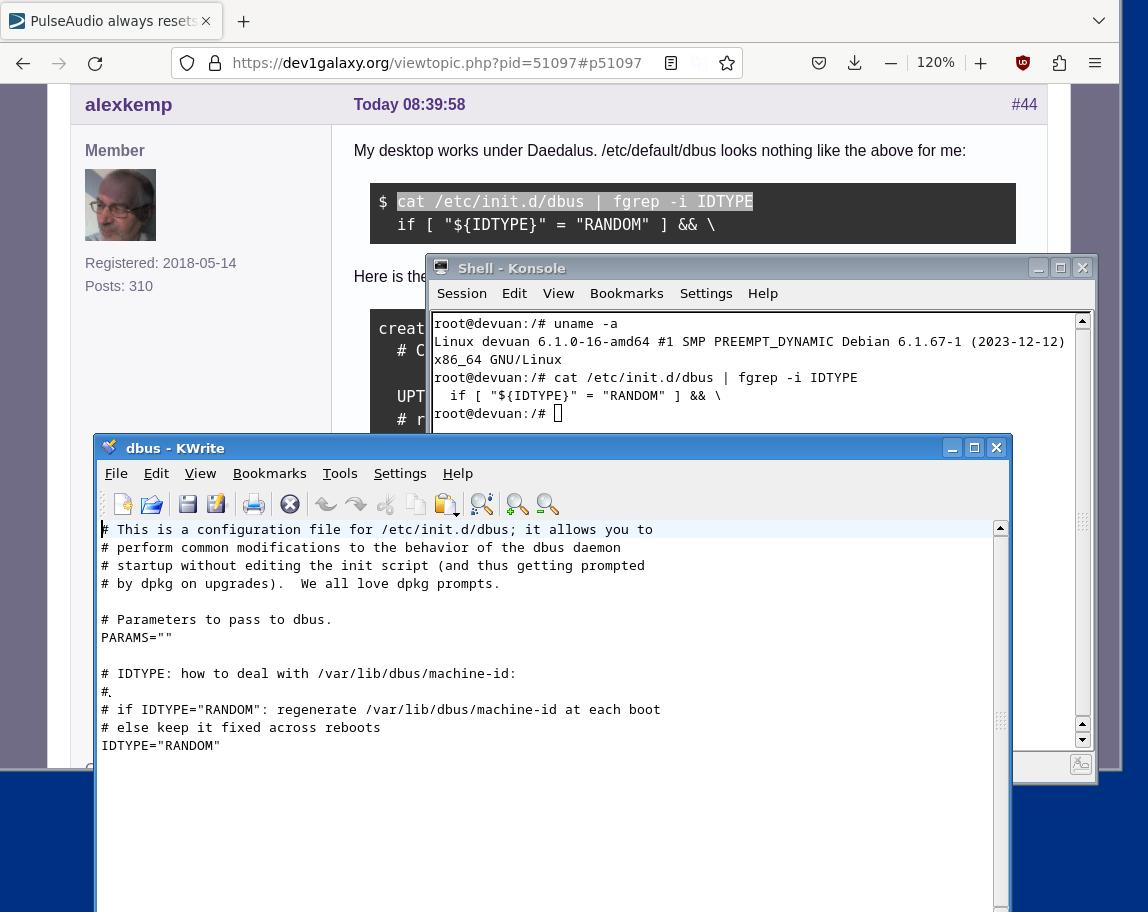Zoom in using the plus magnifier icon
1148x912 pixels.
point(517,504)
